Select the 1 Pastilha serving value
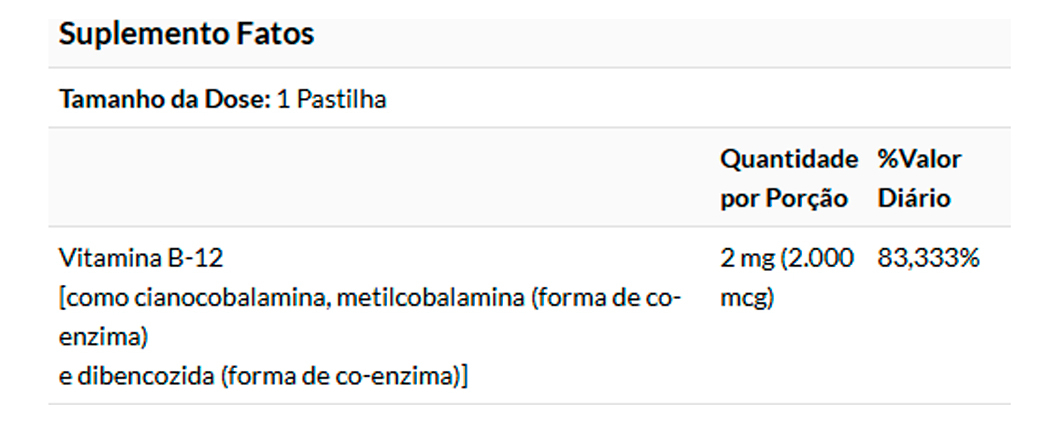The image size is (1059, 424). tap(332, 100)
